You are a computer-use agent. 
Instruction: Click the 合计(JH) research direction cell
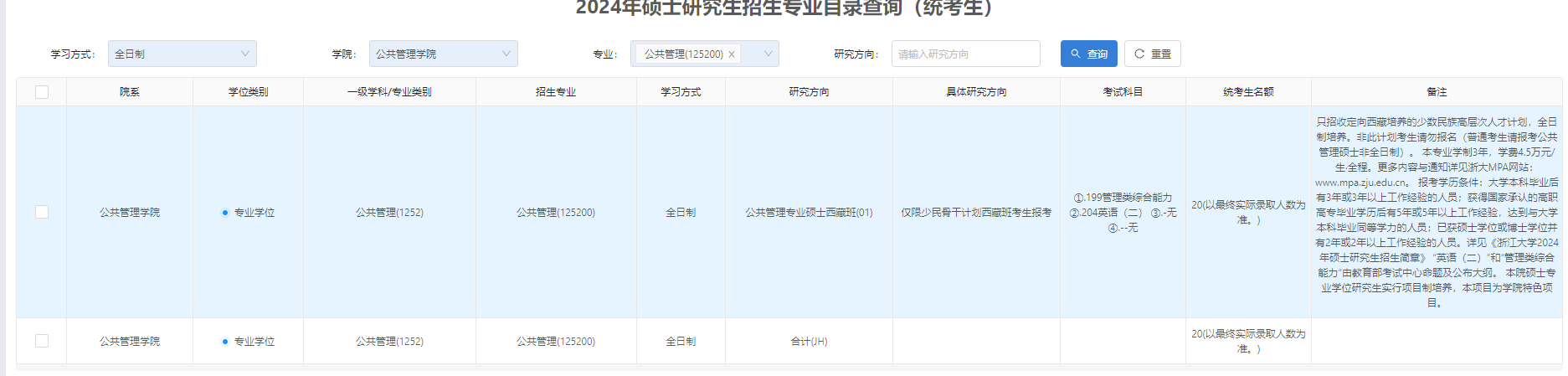[x=809, y=342]
